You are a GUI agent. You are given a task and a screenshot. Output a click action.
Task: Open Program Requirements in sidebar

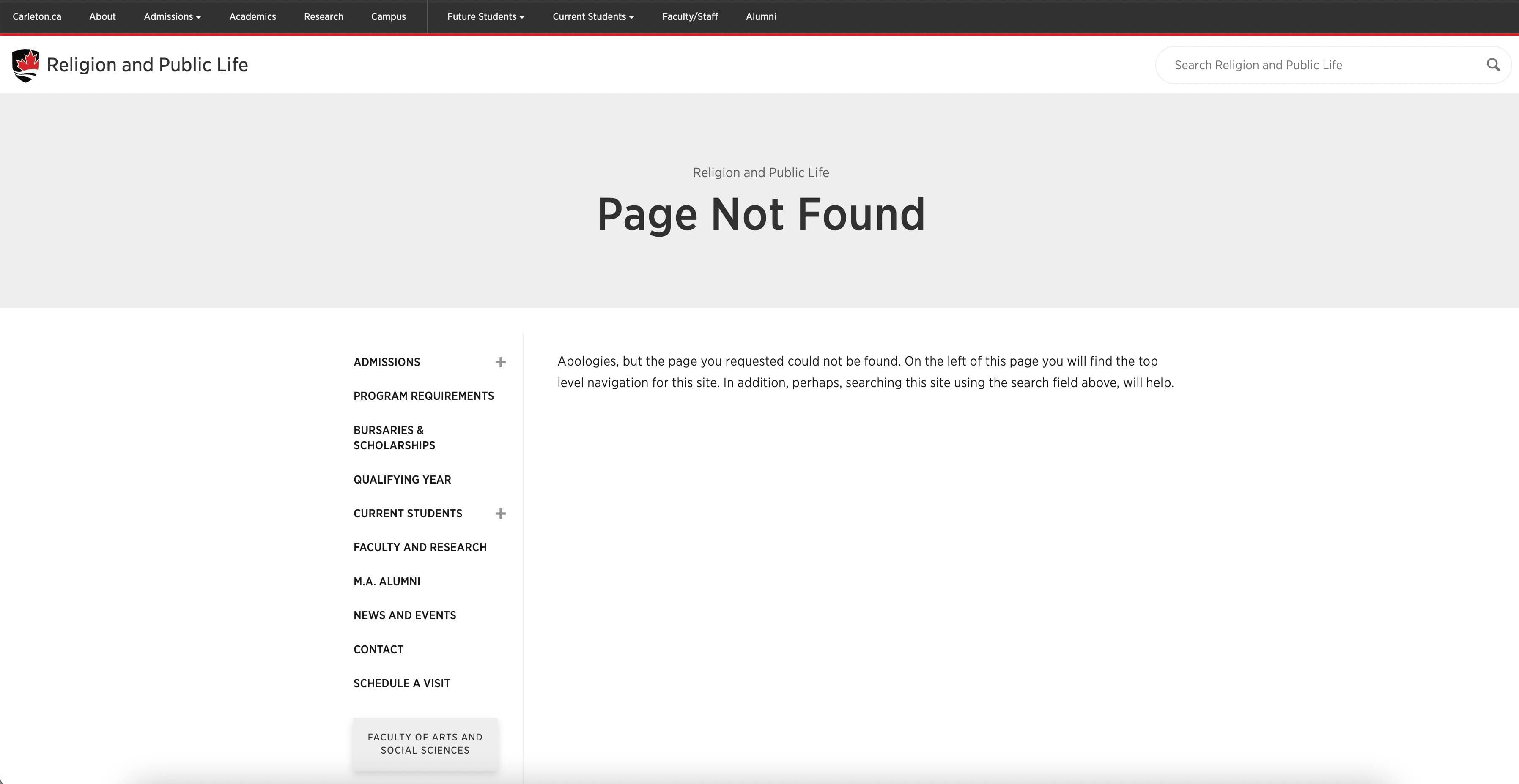(423, 396)
